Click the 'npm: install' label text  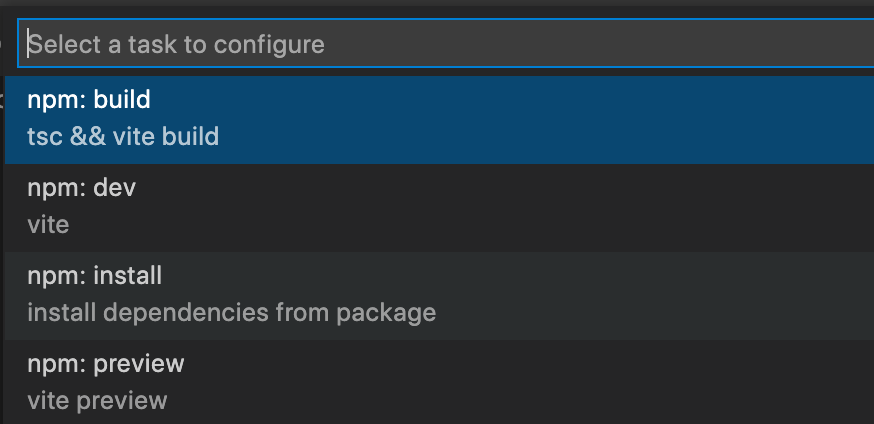click(x=95, y=276)
